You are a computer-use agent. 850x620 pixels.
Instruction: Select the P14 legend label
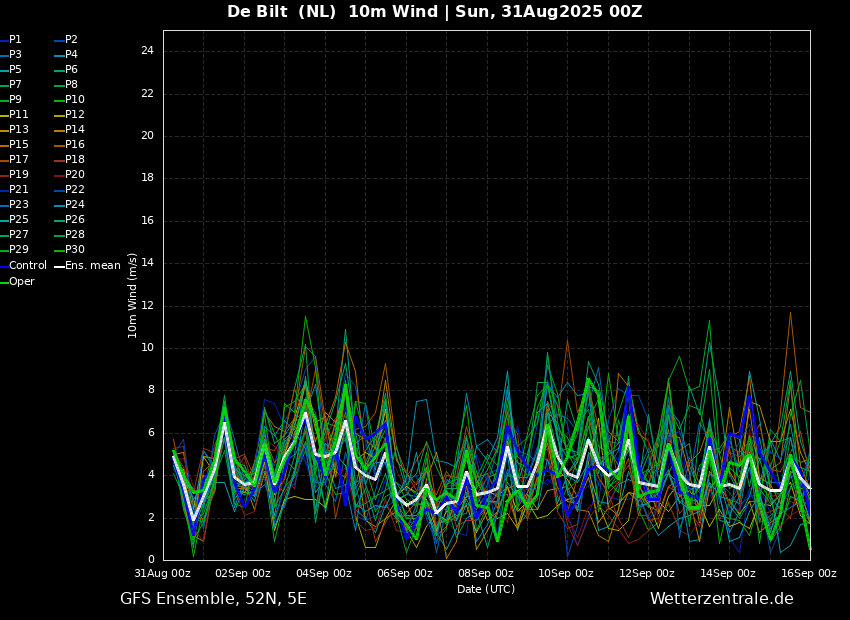point(75,130)
